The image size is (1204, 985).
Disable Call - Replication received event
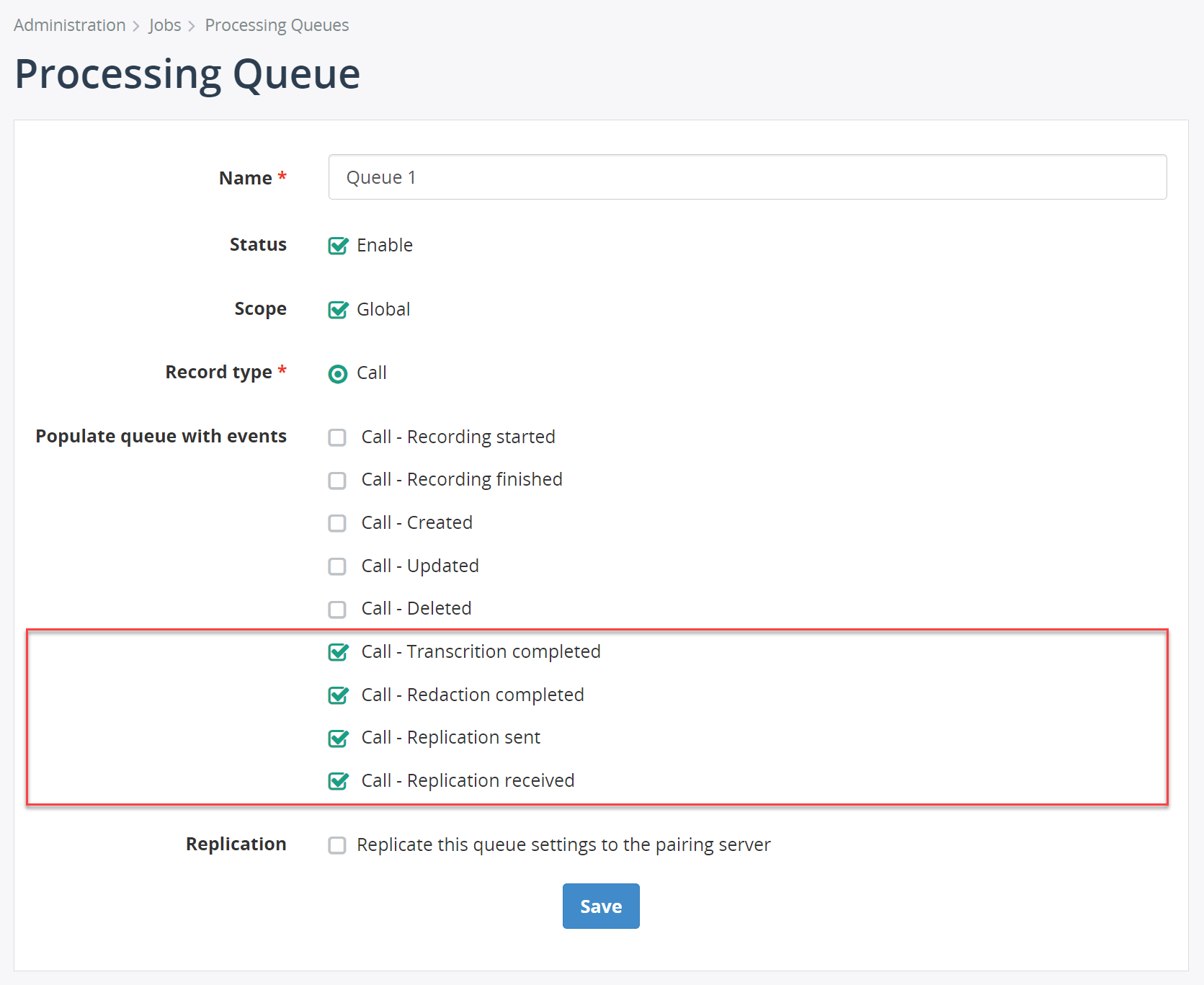point(338,781)
